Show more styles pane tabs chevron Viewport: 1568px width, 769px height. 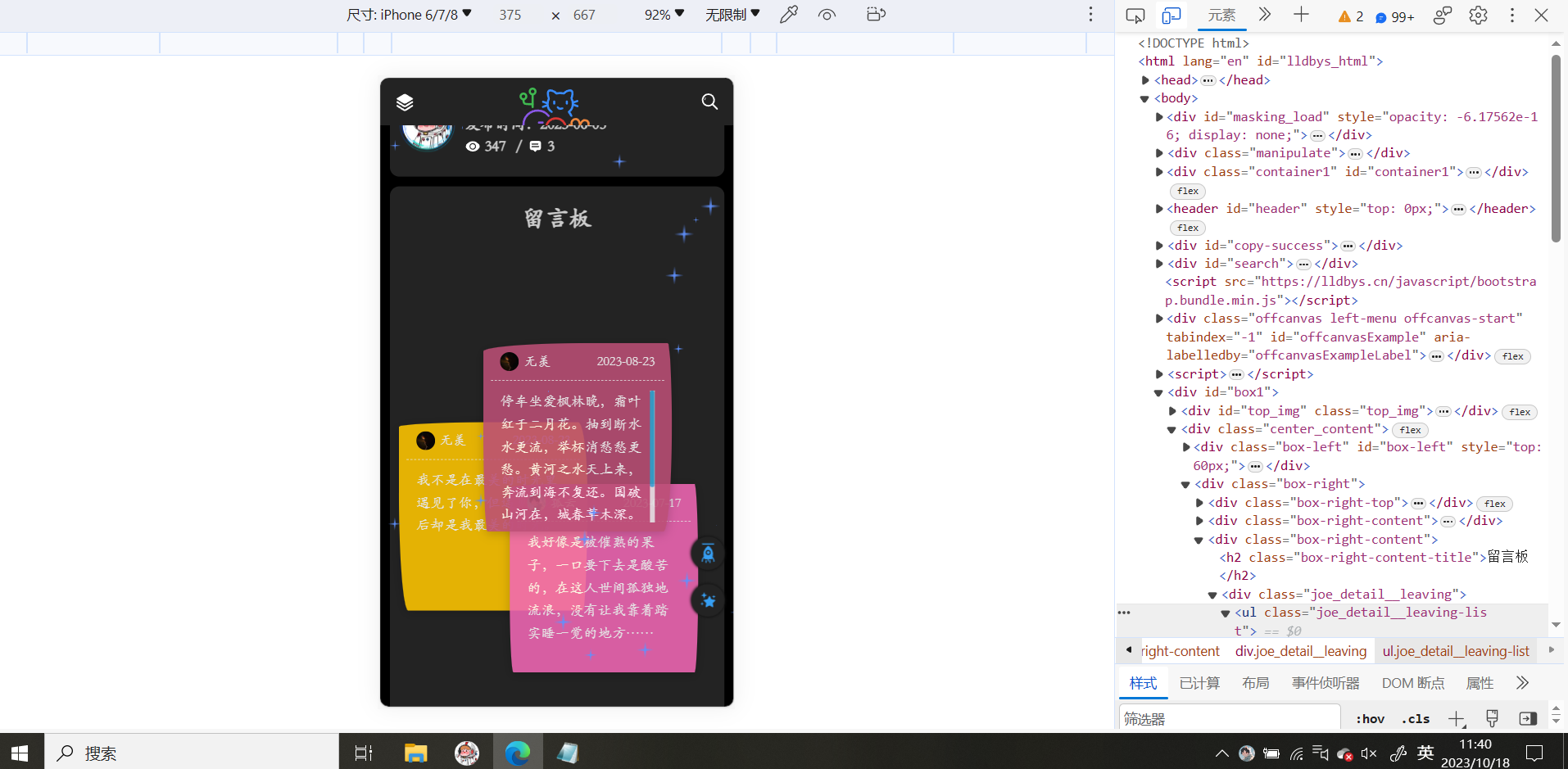tap(1522, 683)
